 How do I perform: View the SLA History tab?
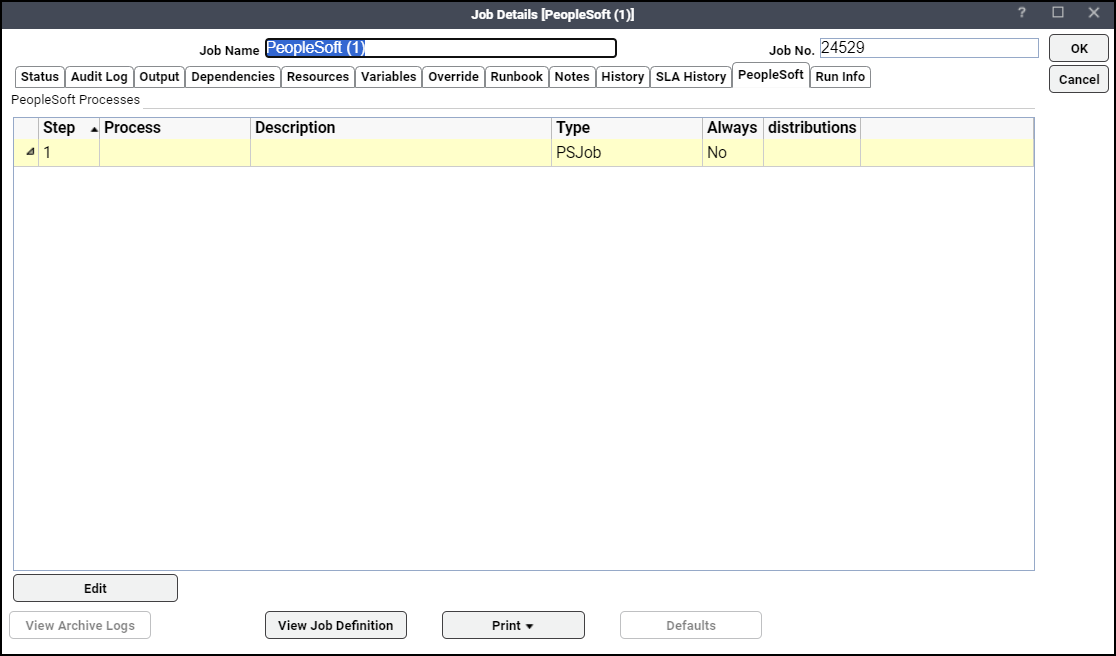(691, 77)
